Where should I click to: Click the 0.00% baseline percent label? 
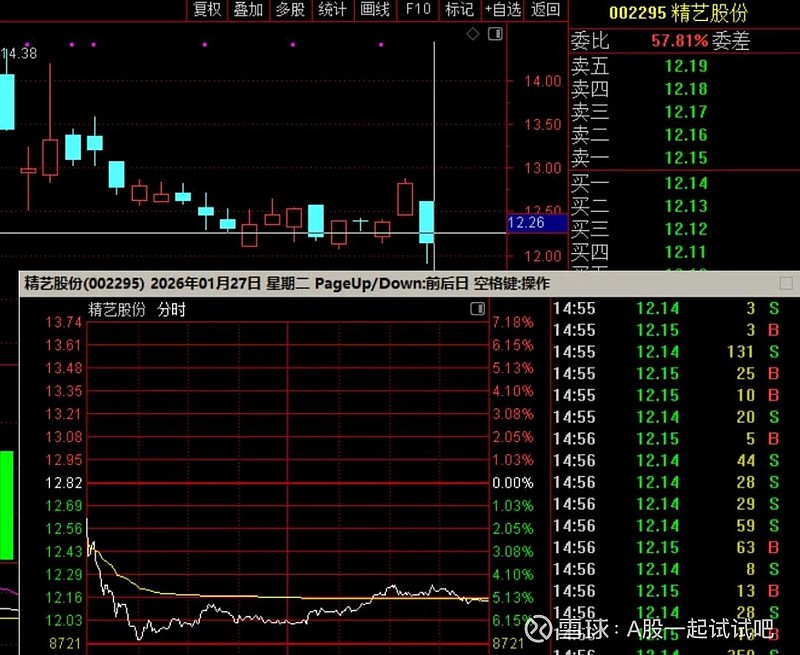pos(512,483)
